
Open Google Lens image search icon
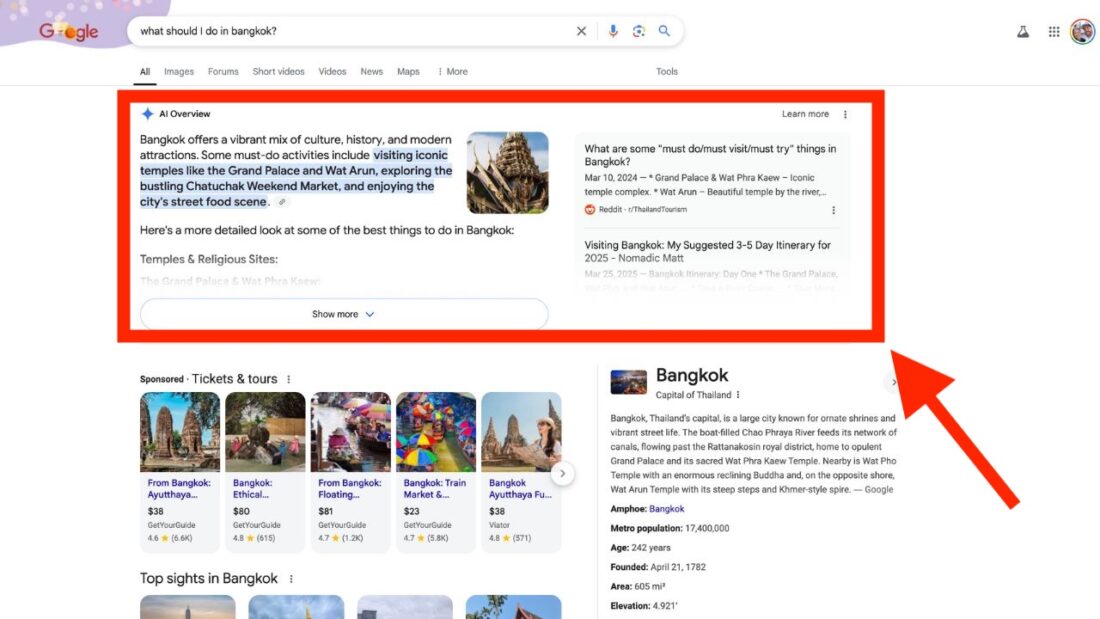click(x=639, y=31)
